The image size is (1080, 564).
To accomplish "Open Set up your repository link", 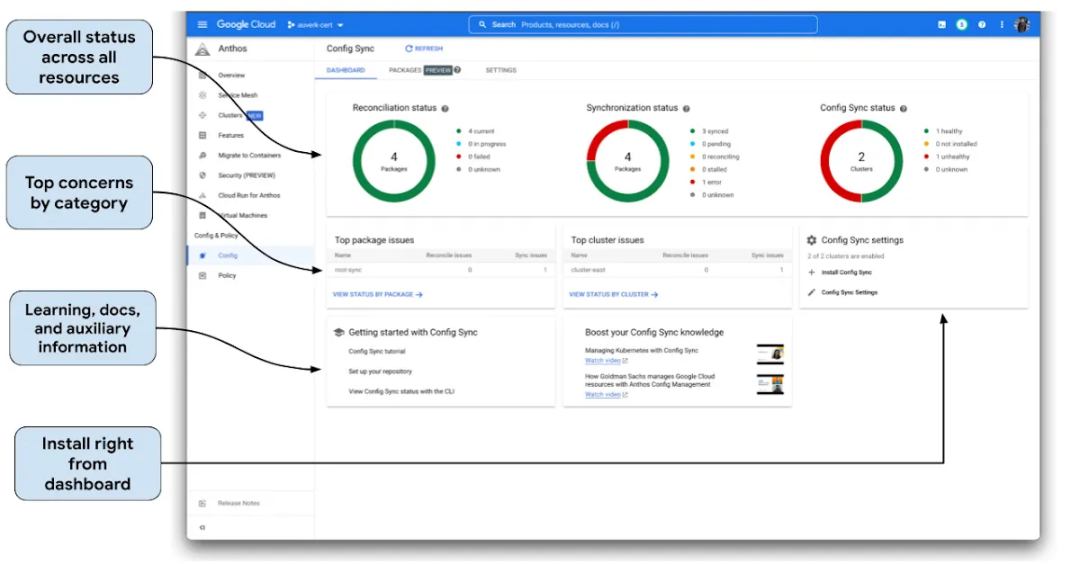I will point(380,372).
